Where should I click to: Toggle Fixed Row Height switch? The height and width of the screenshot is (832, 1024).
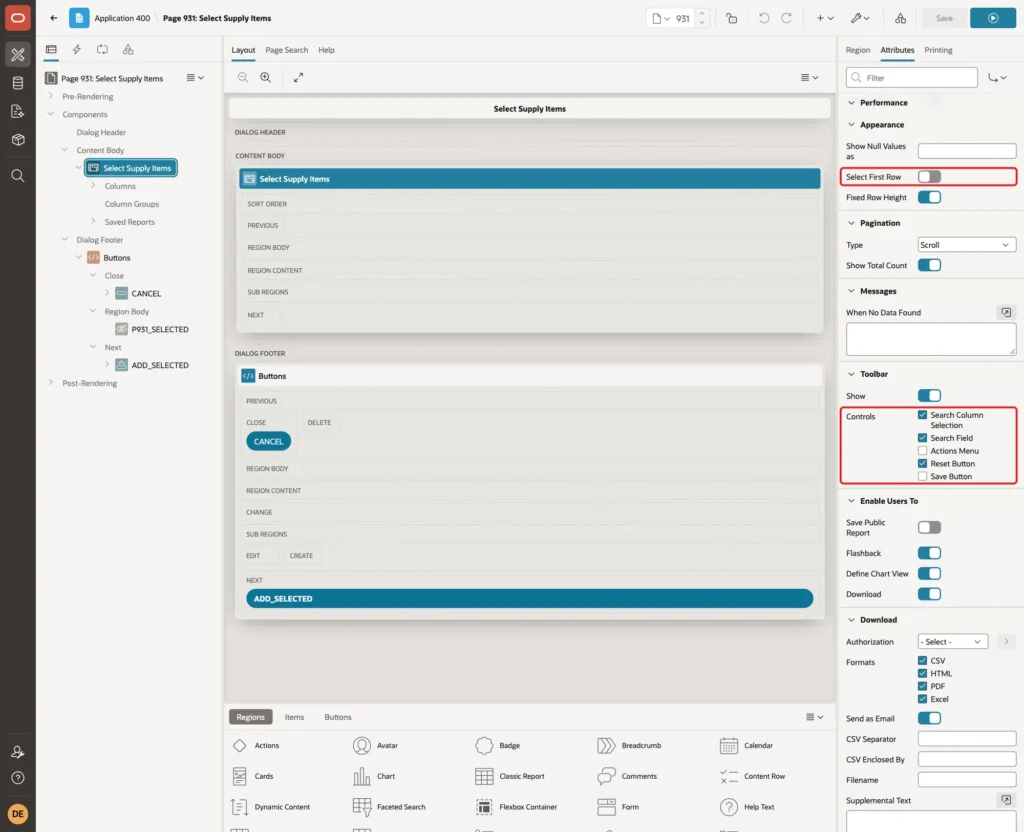coord(929,197)
